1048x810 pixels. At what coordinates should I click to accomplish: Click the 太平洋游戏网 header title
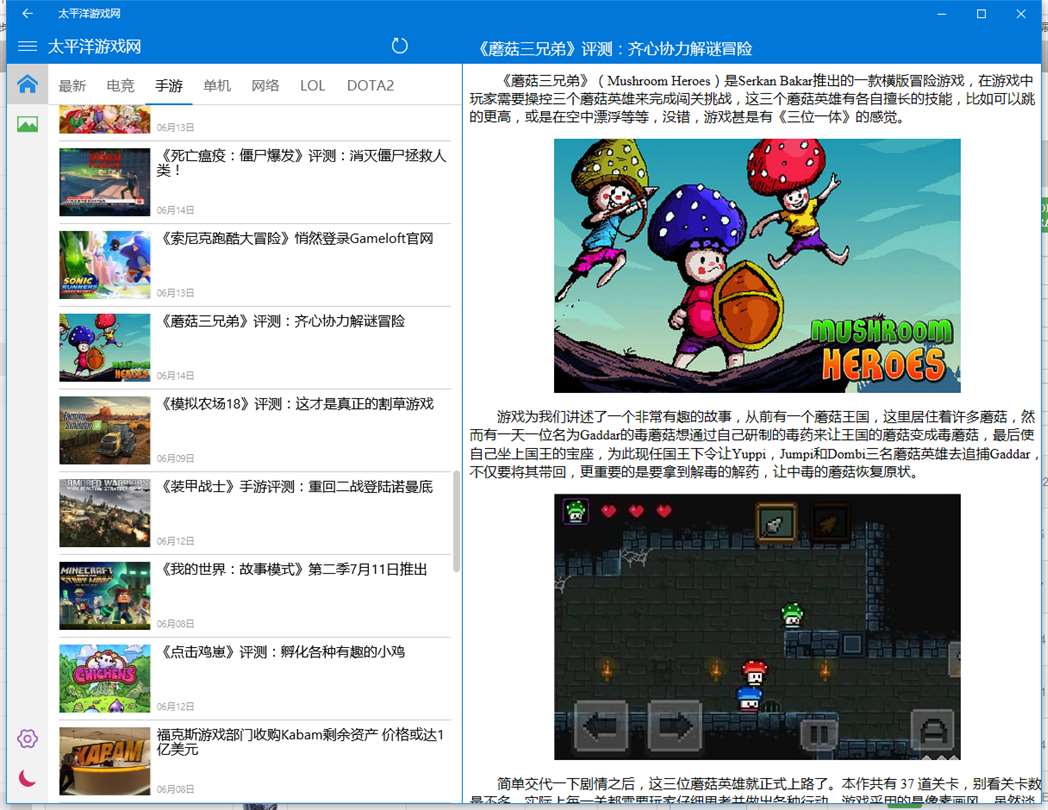click(x=94, y=47)
